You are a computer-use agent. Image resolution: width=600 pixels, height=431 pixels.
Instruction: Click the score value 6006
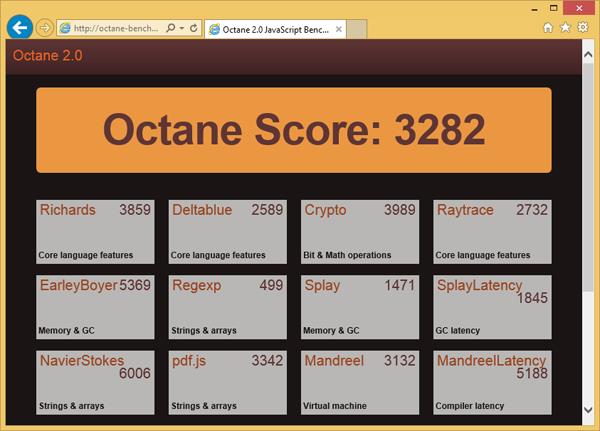pyautogui.click(x=135, y=373)
